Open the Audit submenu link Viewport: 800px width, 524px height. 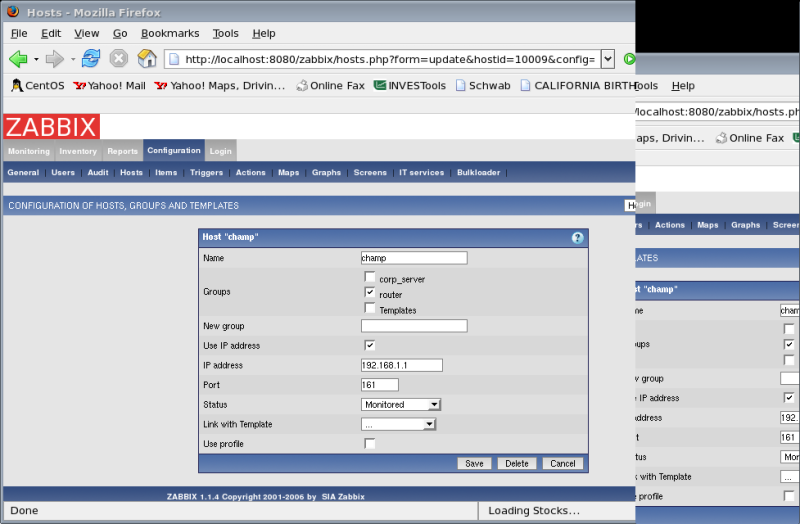click(x=98, y=172)
